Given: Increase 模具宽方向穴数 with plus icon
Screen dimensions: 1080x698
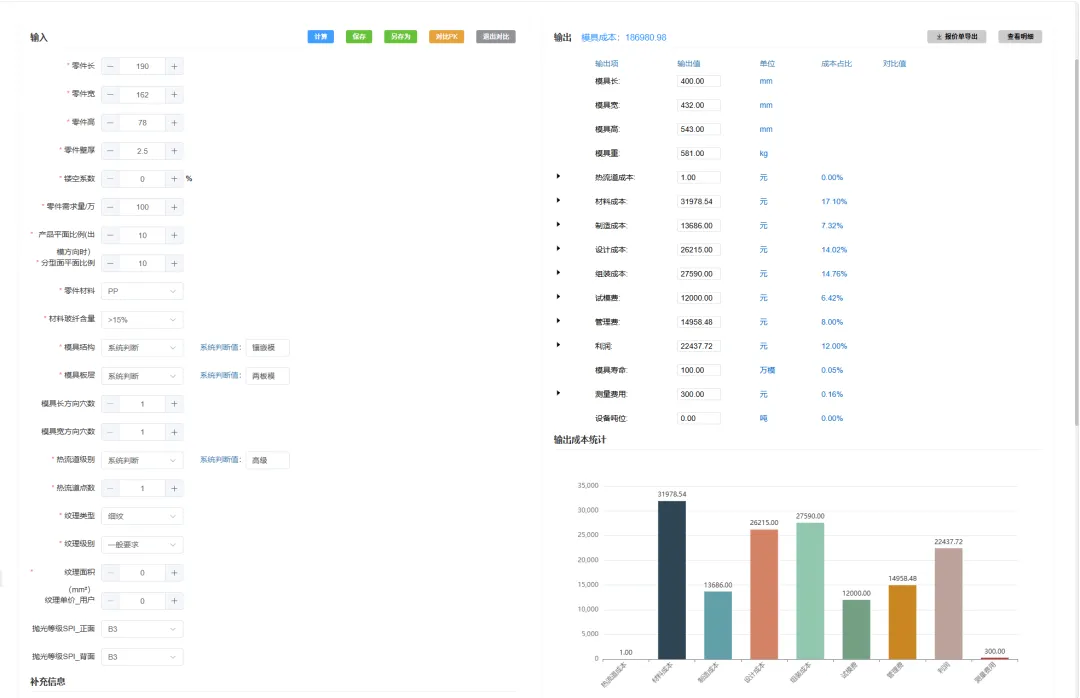Looking at the screenshot, I should pos(174,432).
